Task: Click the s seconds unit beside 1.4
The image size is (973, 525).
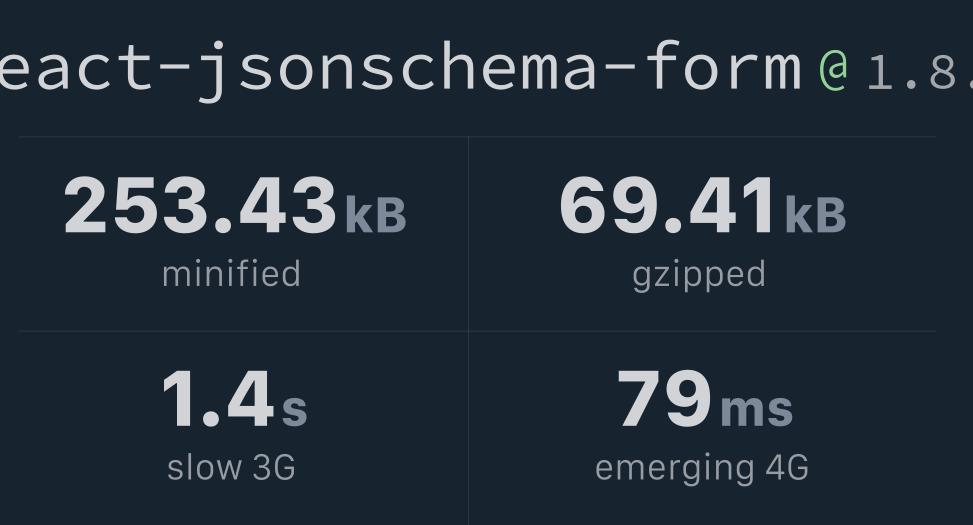Action: click(x=295, y=410)
